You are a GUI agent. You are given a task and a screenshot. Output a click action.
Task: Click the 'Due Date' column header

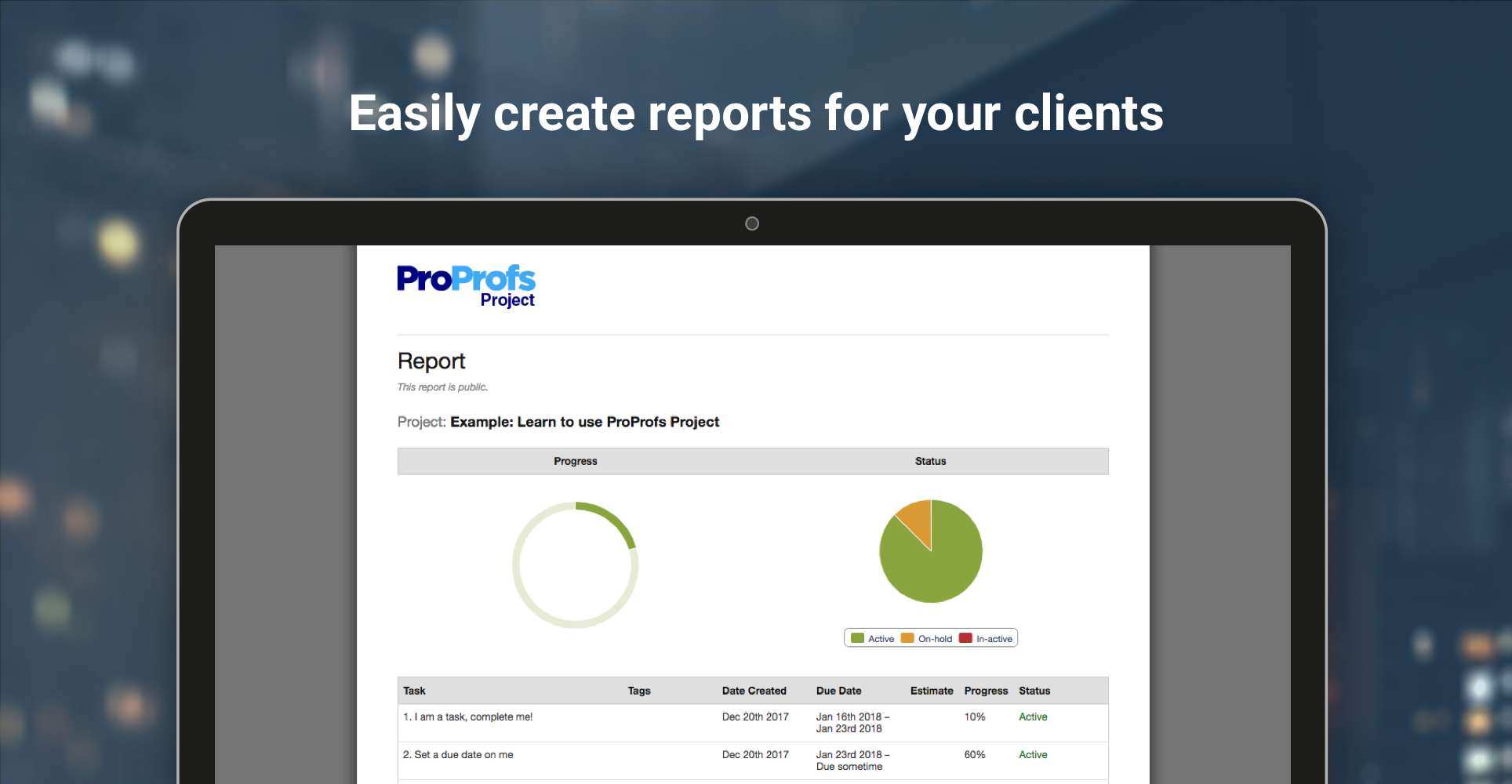(839, 691)
